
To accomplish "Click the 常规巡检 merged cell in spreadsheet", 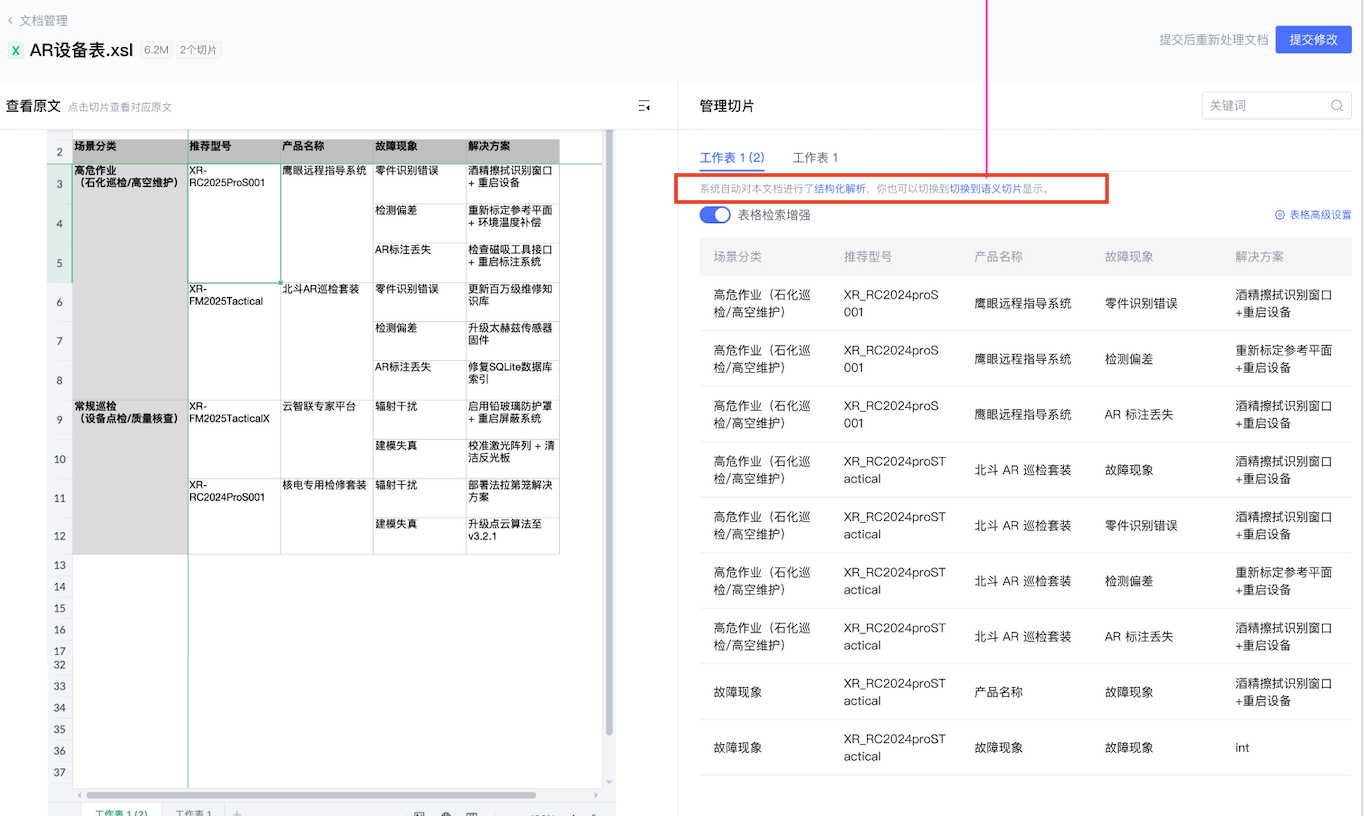I will [130, 477].
